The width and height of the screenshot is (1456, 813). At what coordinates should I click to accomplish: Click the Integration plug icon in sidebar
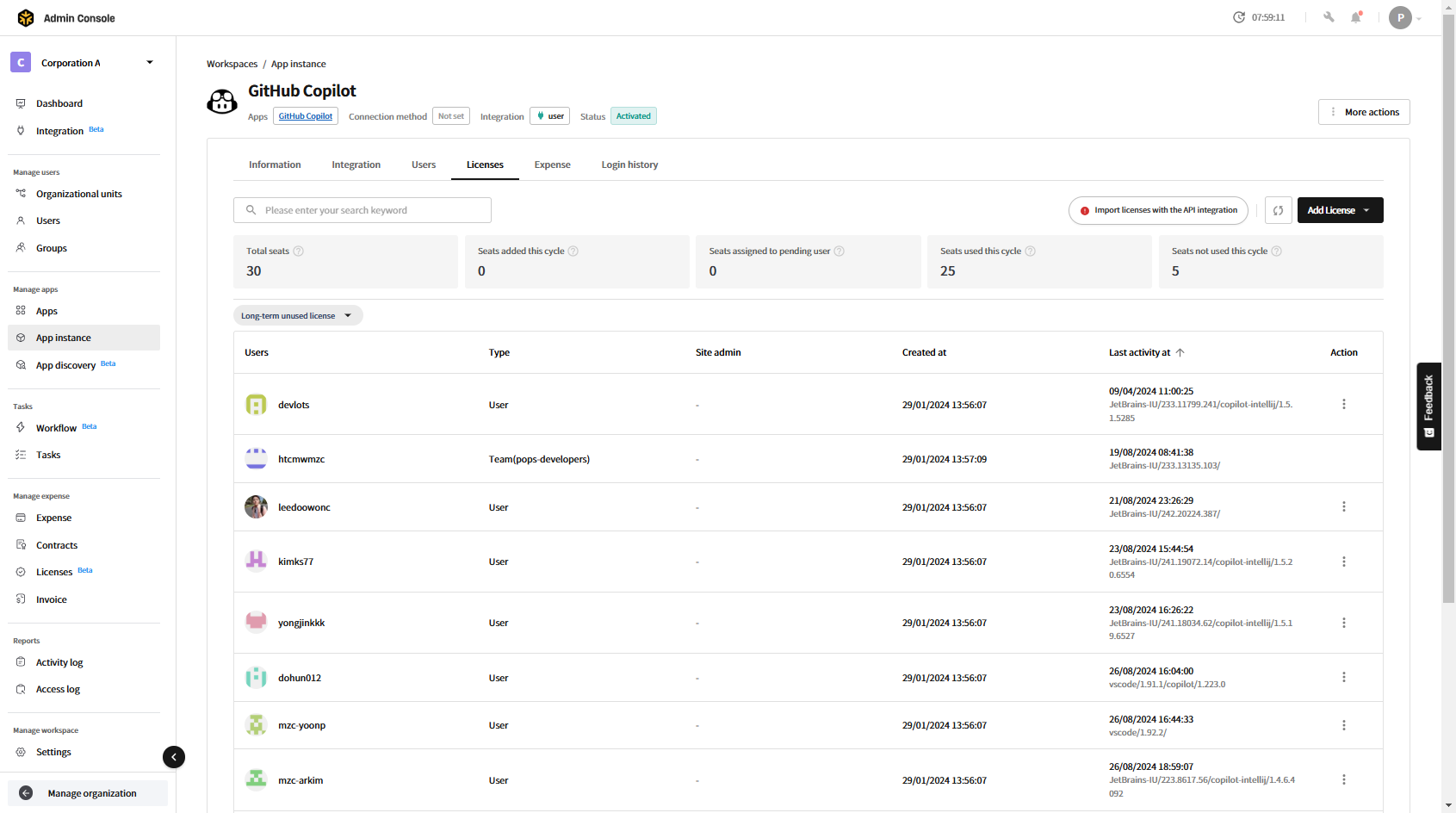point(21,131)
